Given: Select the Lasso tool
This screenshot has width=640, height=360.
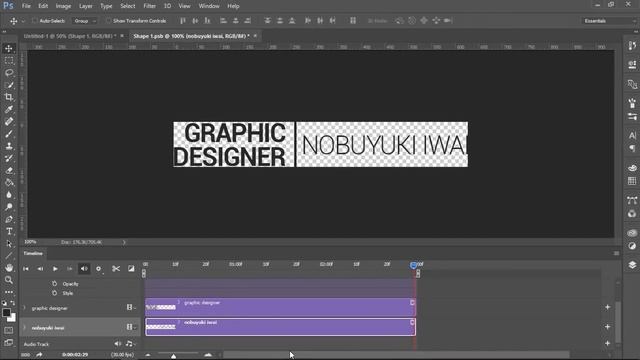Looking at the screenshot, I should pyautogui.click(x=9, y=73).
